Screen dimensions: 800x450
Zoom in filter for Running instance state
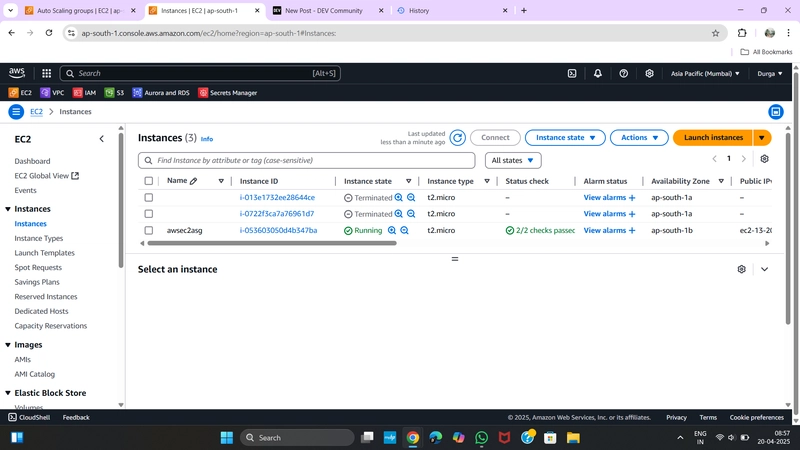392,231
